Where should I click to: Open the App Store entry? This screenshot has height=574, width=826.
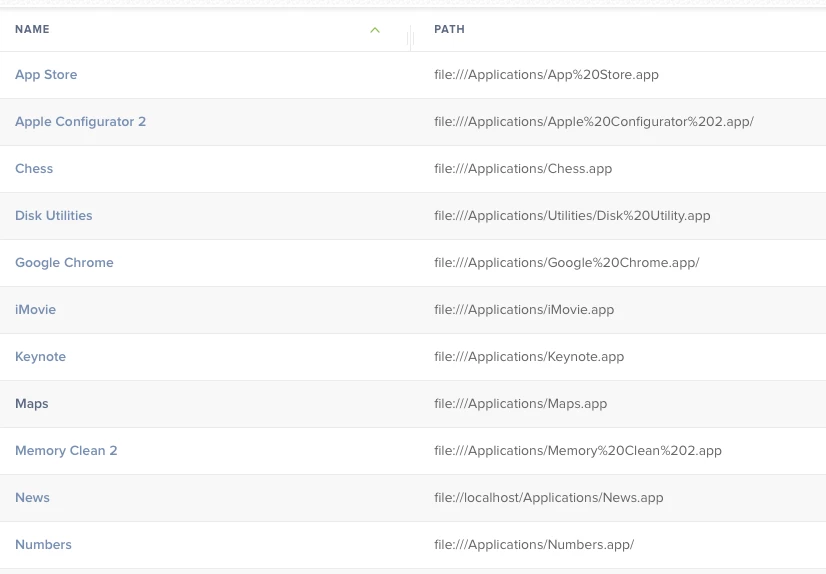pyautogui.click(x=46, y=75)
